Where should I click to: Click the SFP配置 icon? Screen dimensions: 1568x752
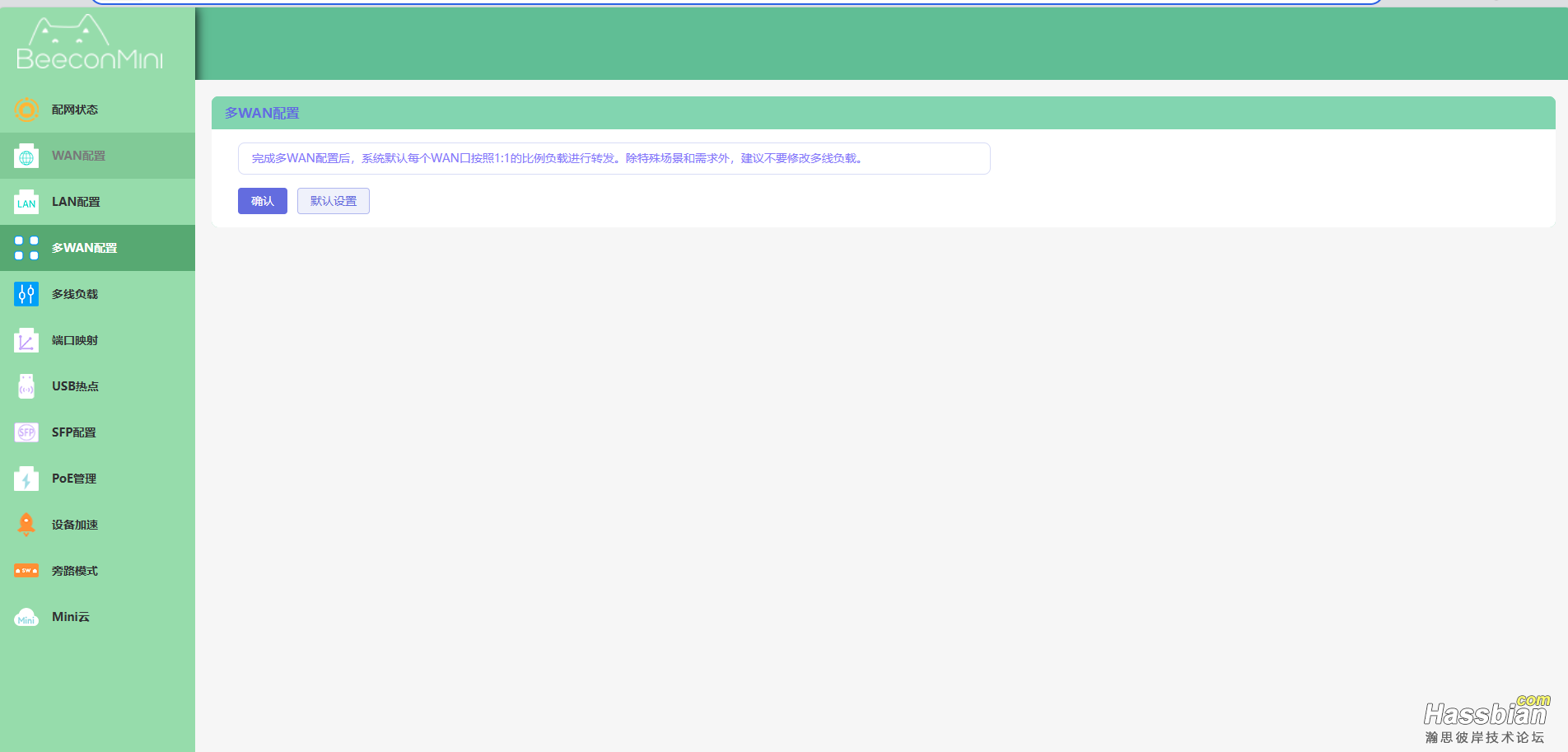26,432
